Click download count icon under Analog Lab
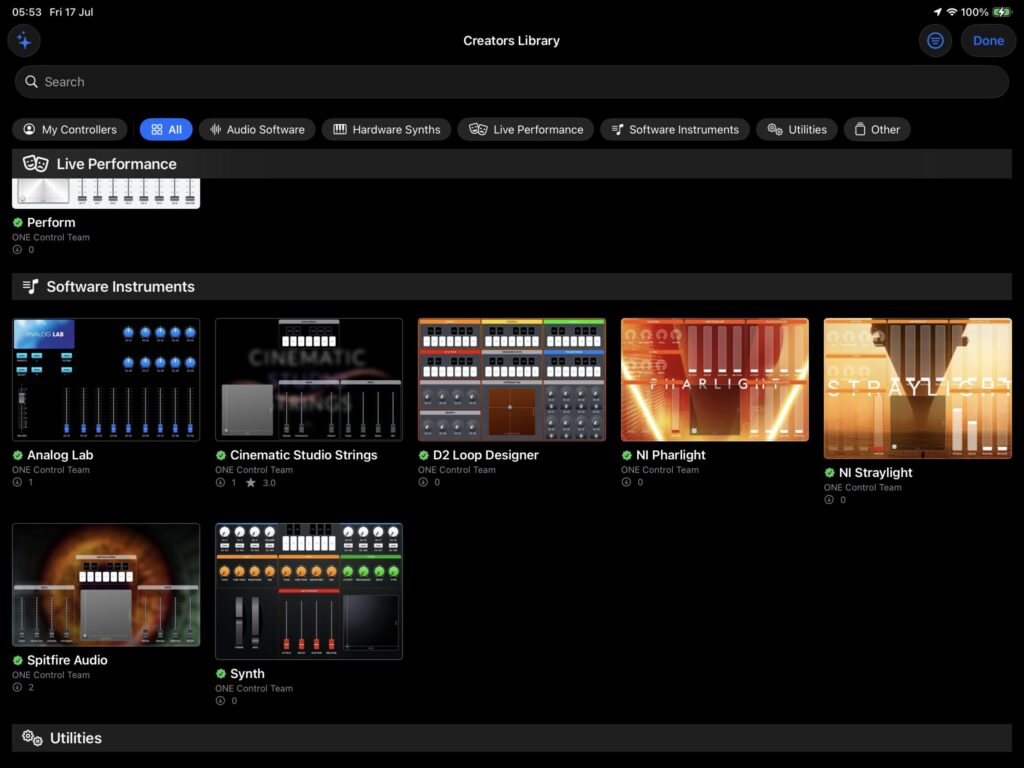The width and height of the screenshot is (1024, 768). pos(18,483)
